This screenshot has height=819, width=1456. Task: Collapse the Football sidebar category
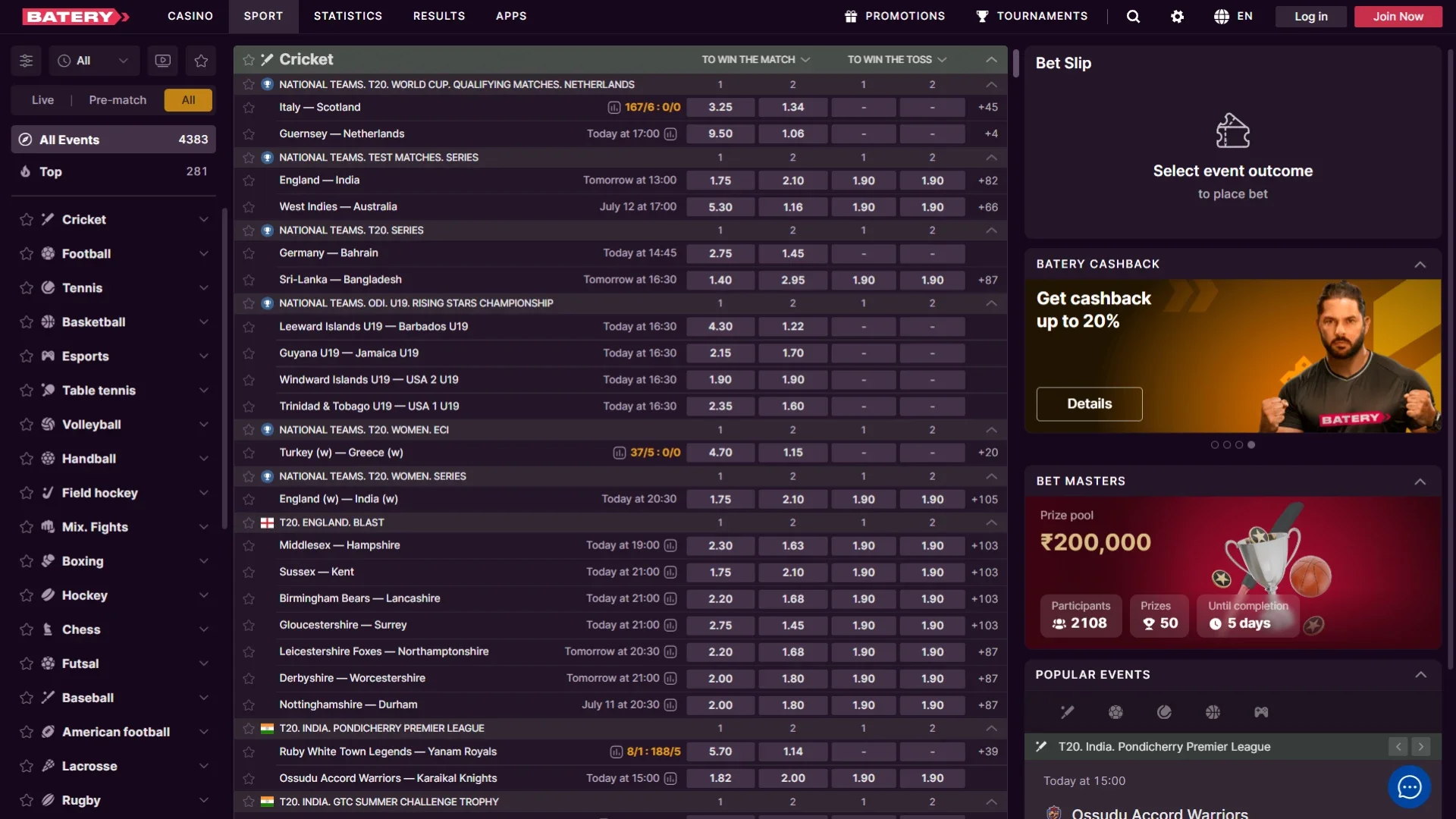point(203,253)
